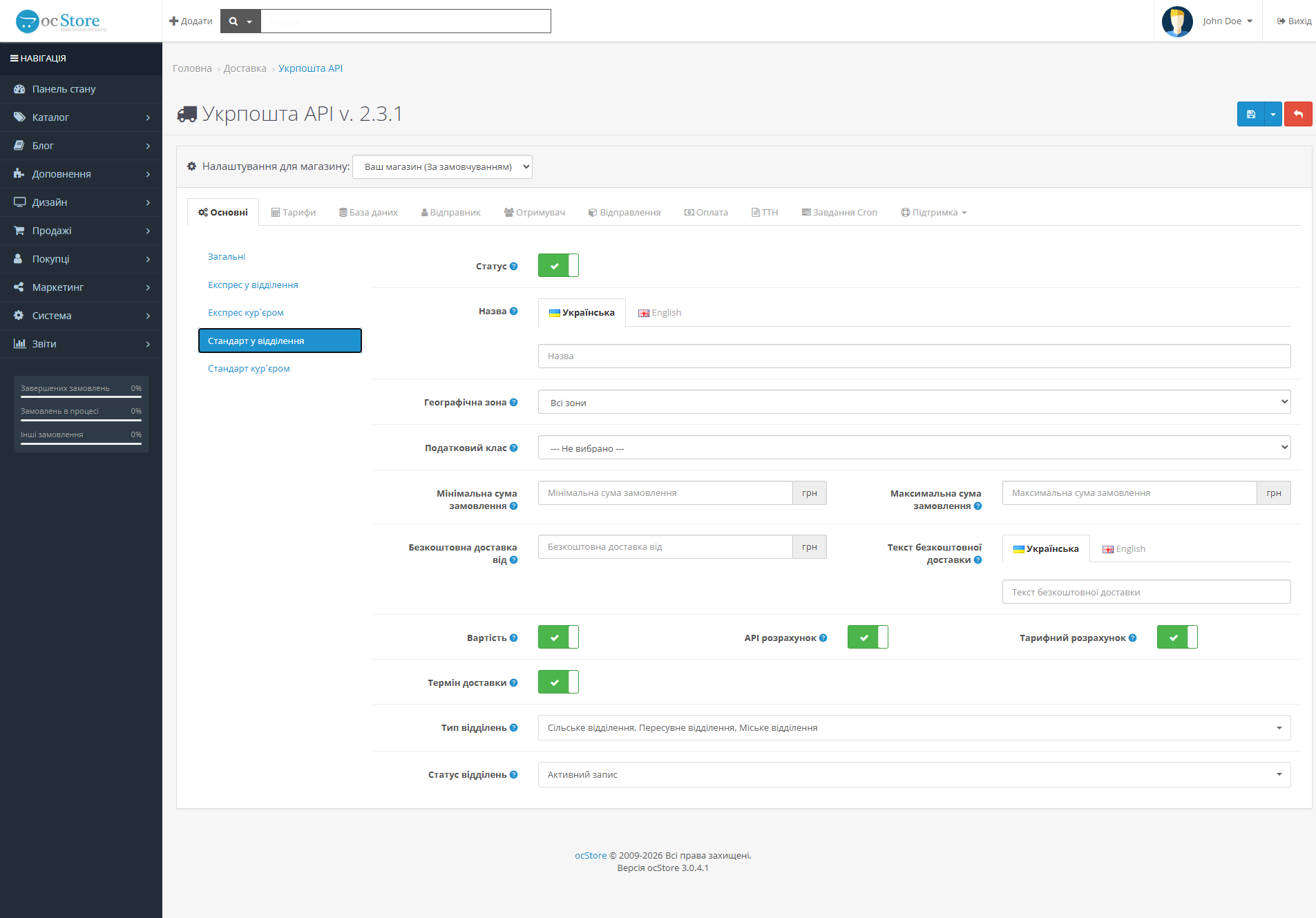Open Панель стану dashboard item
Viewport: 1316px width, 918px height.
pos(81,89)
